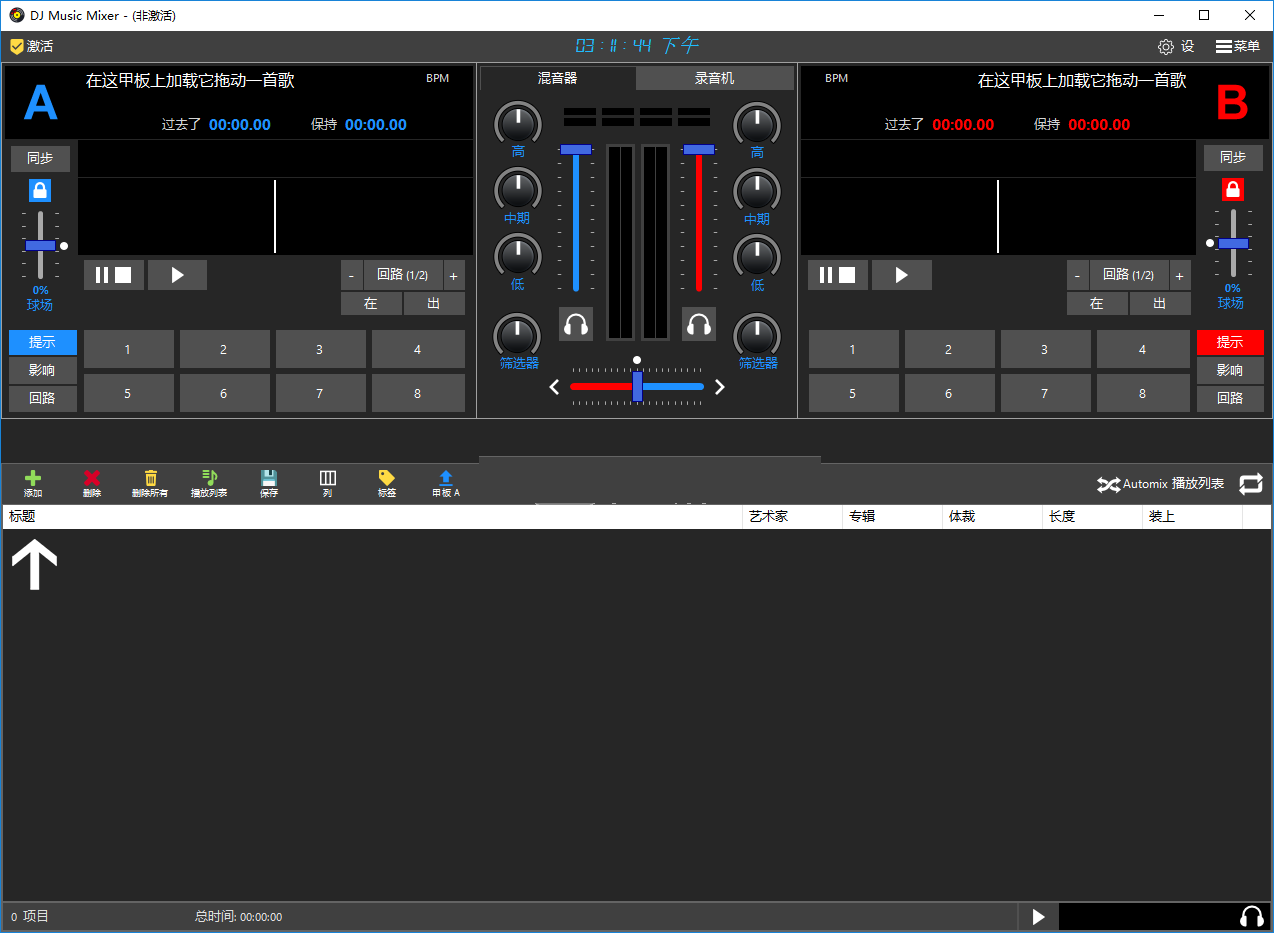Click Deck B cue pad 4

coord(1143,350)
